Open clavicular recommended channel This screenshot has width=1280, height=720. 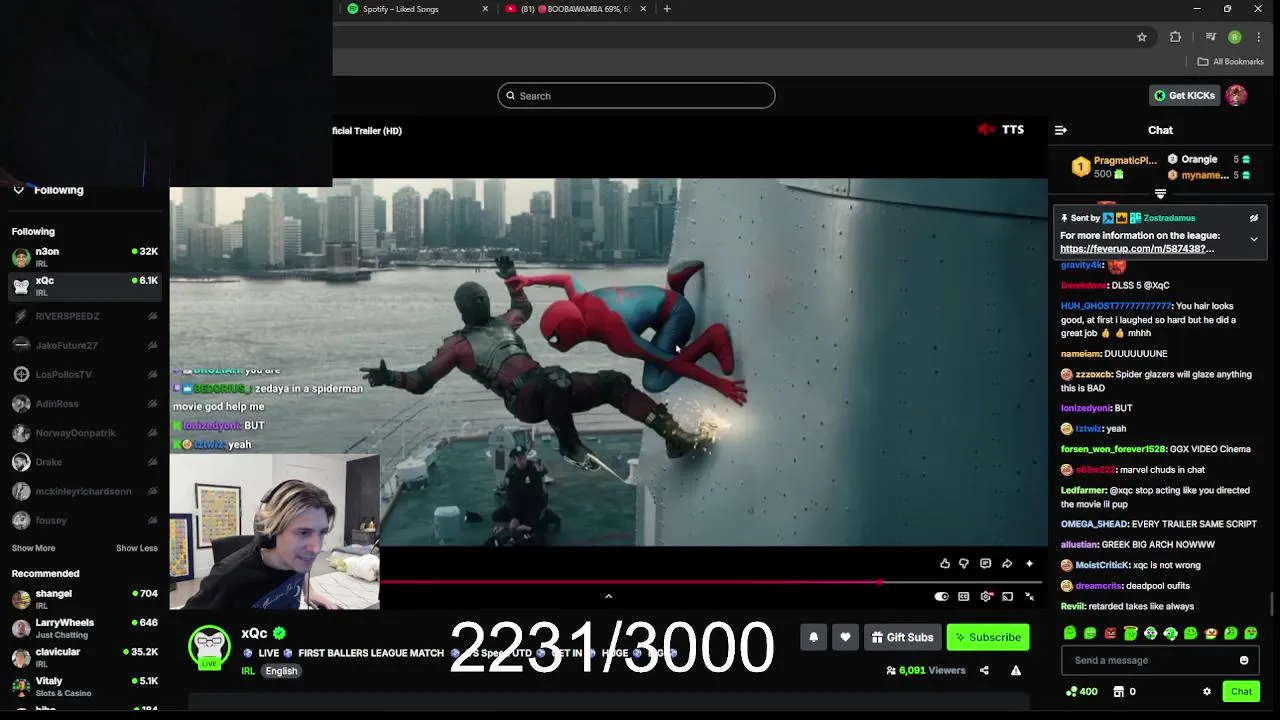(85, 657)
